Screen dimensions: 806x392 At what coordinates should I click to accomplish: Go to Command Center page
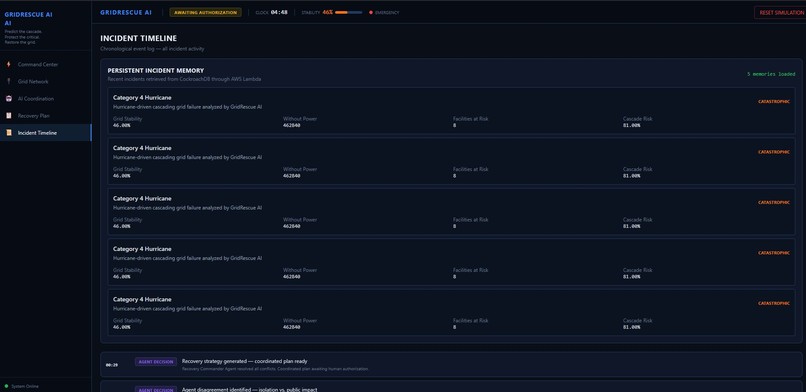[46, 64]
